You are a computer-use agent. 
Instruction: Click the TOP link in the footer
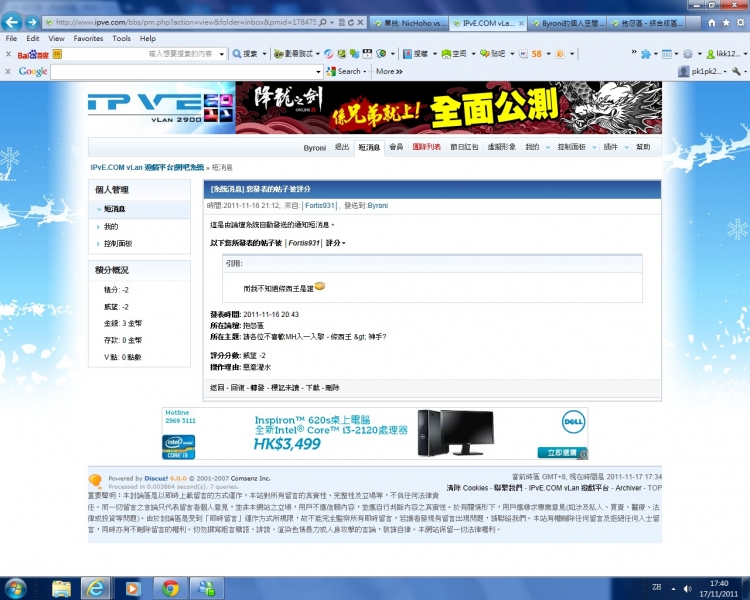pos(654,488)
